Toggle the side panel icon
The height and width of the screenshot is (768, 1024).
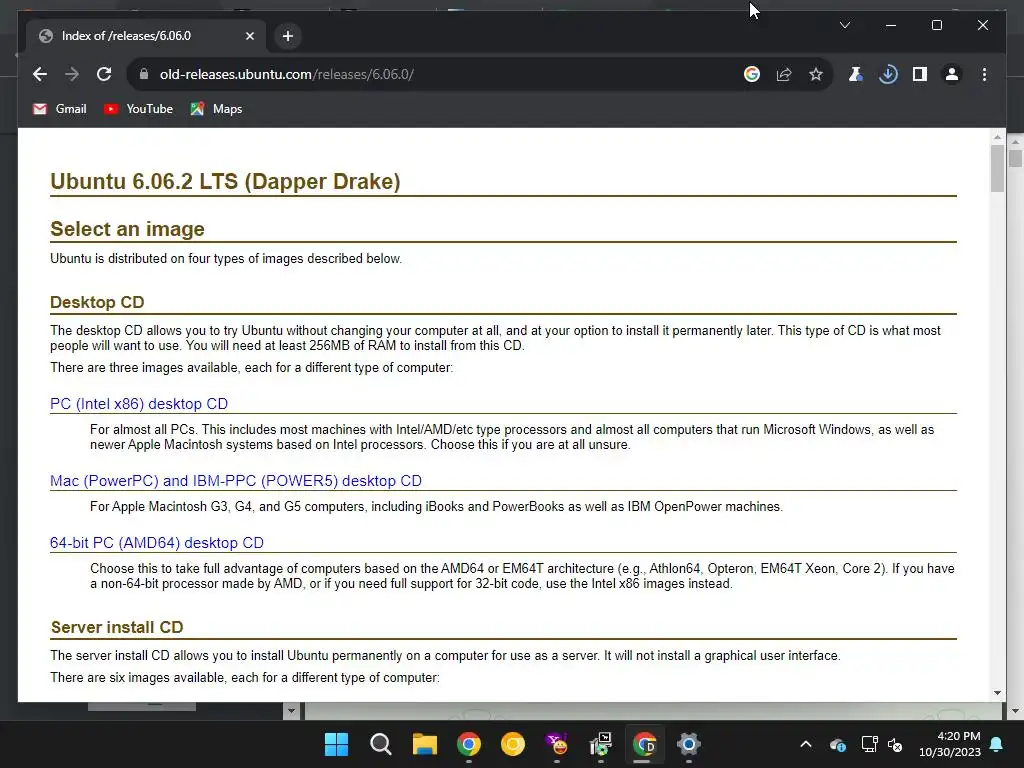pos(920,74)
